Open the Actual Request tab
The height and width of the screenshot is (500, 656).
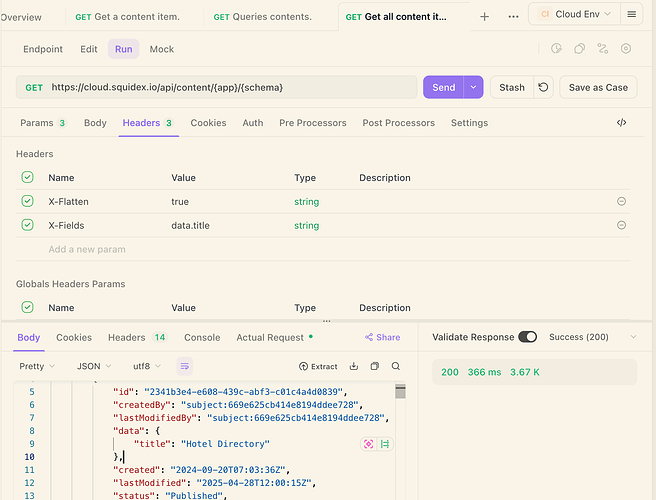pos(274,337)
